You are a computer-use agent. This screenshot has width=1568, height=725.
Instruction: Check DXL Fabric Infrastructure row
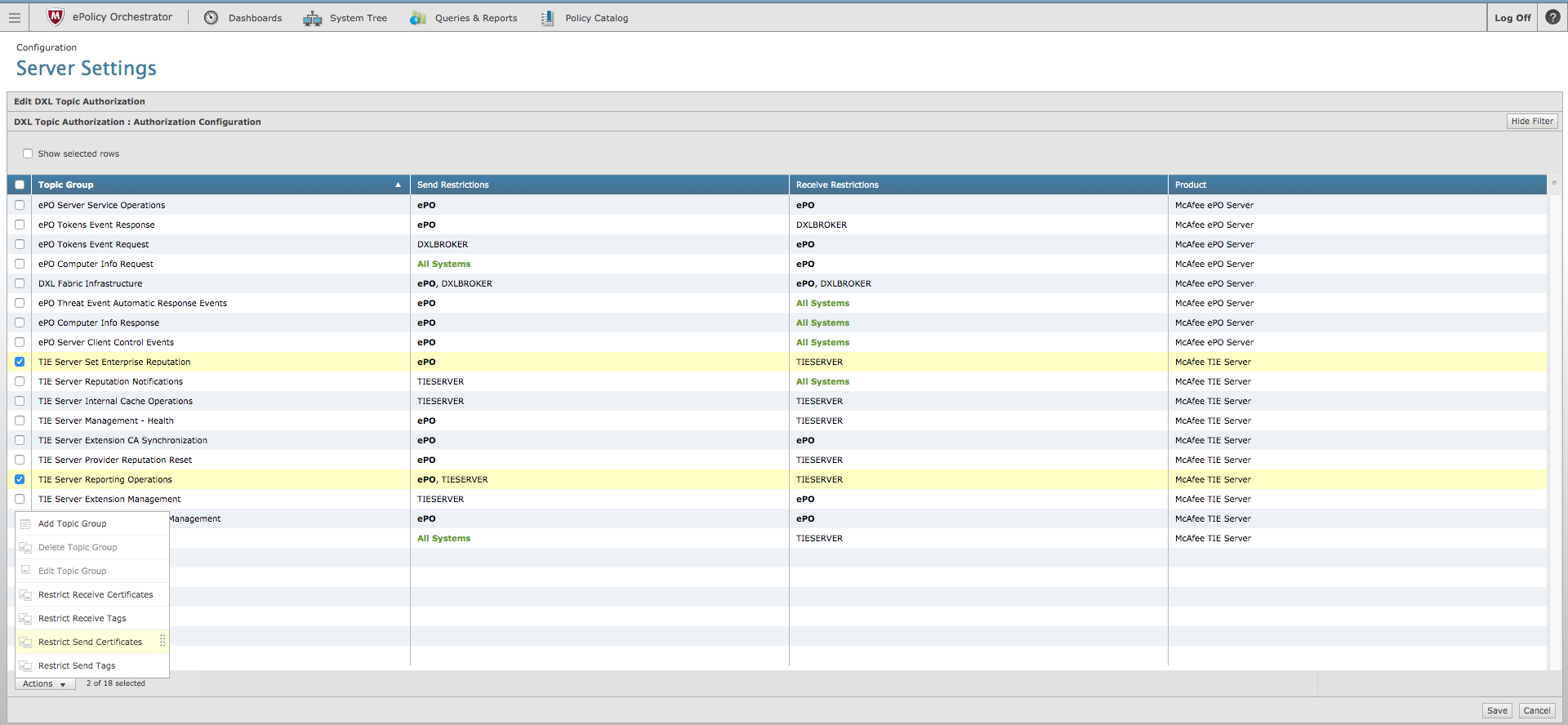click(x=20, y=283)
